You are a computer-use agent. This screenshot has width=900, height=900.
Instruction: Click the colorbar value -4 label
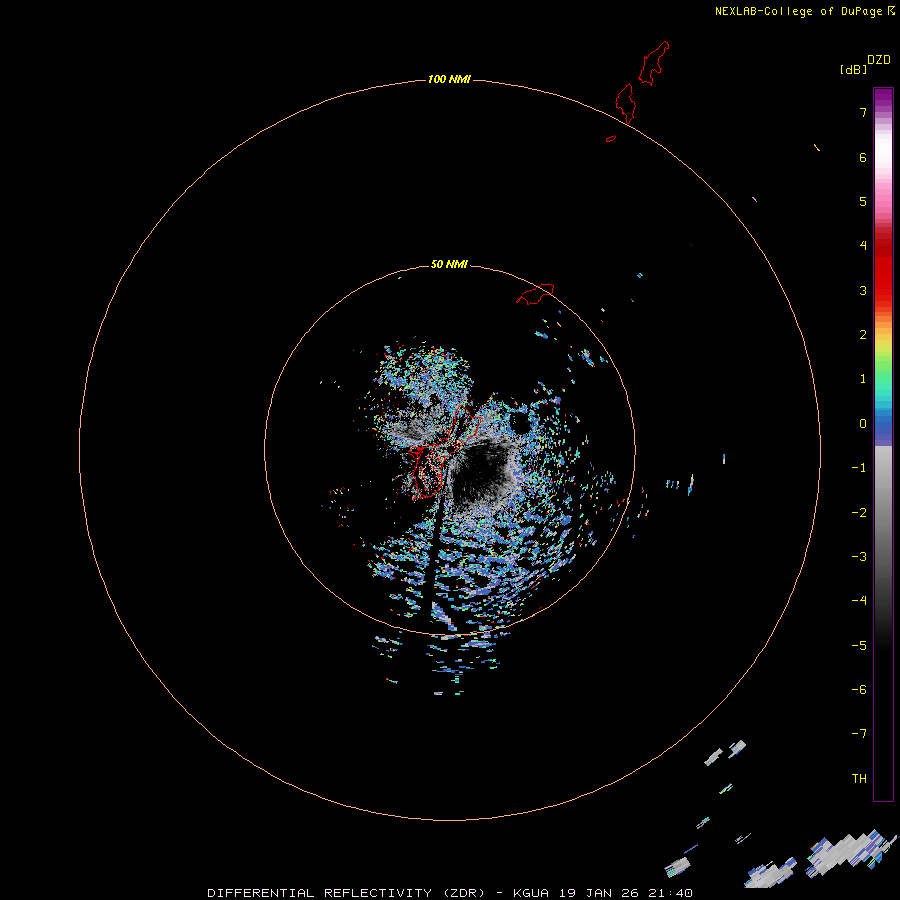[859, 600]
